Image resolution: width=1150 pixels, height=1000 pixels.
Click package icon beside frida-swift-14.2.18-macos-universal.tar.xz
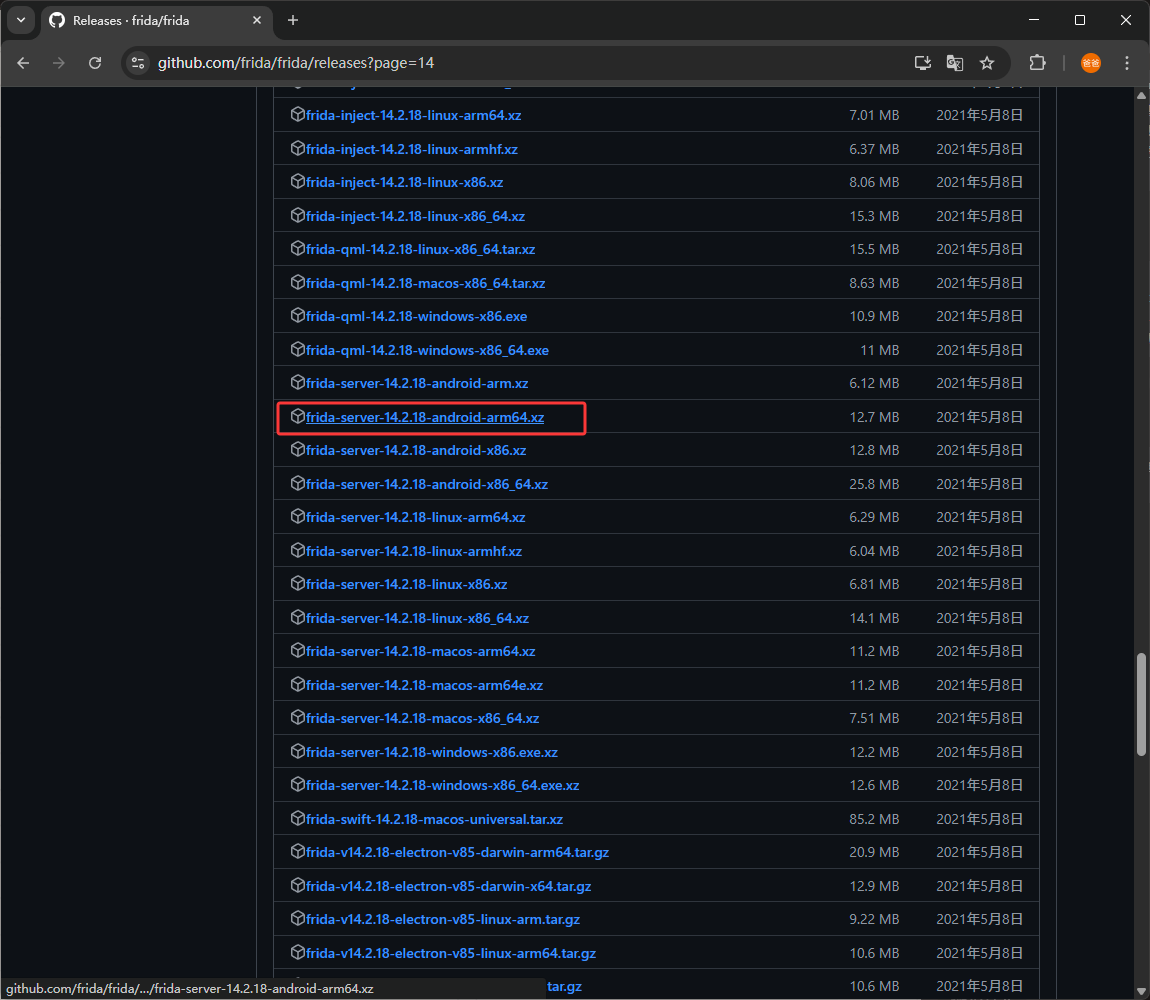[x=297, y=818]
